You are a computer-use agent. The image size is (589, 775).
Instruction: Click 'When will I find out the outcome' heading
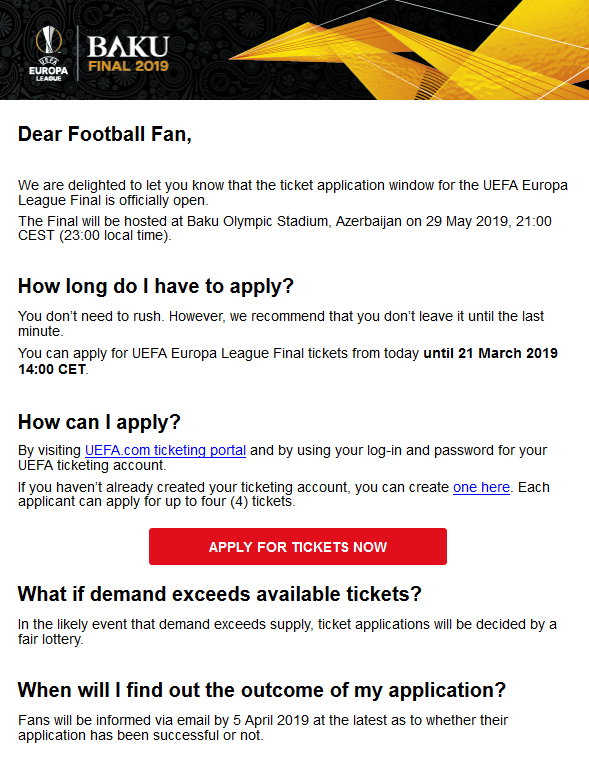point(262,690)
